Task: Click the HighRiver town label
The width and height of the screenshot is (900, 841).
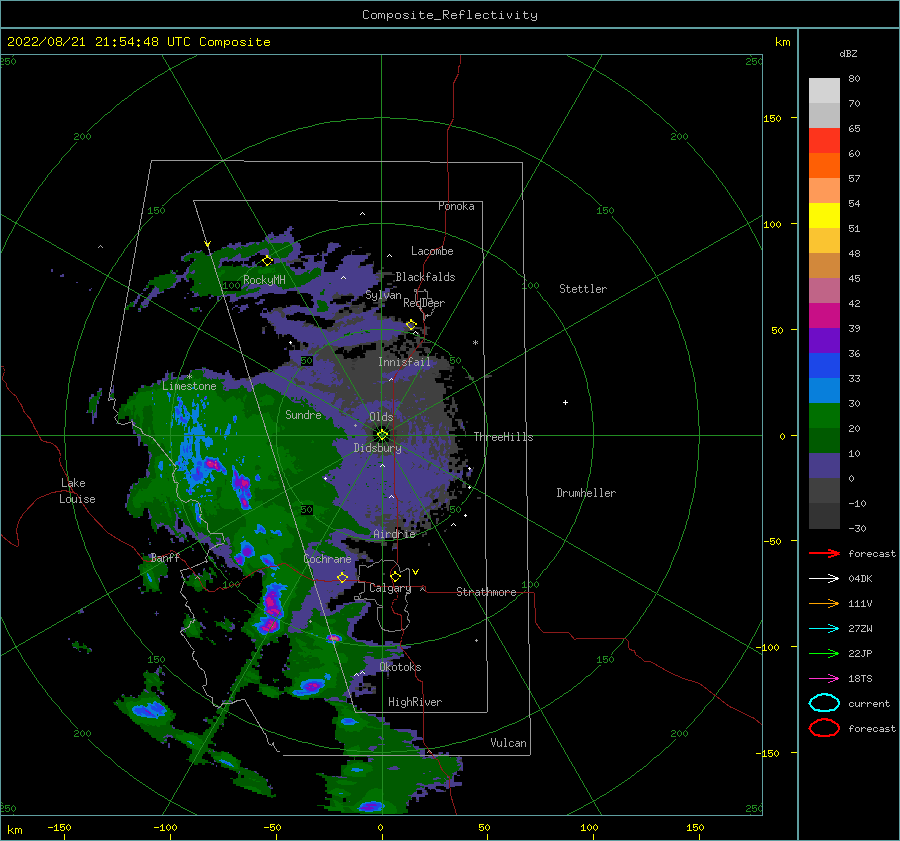Action: click(x=415, y=702)
